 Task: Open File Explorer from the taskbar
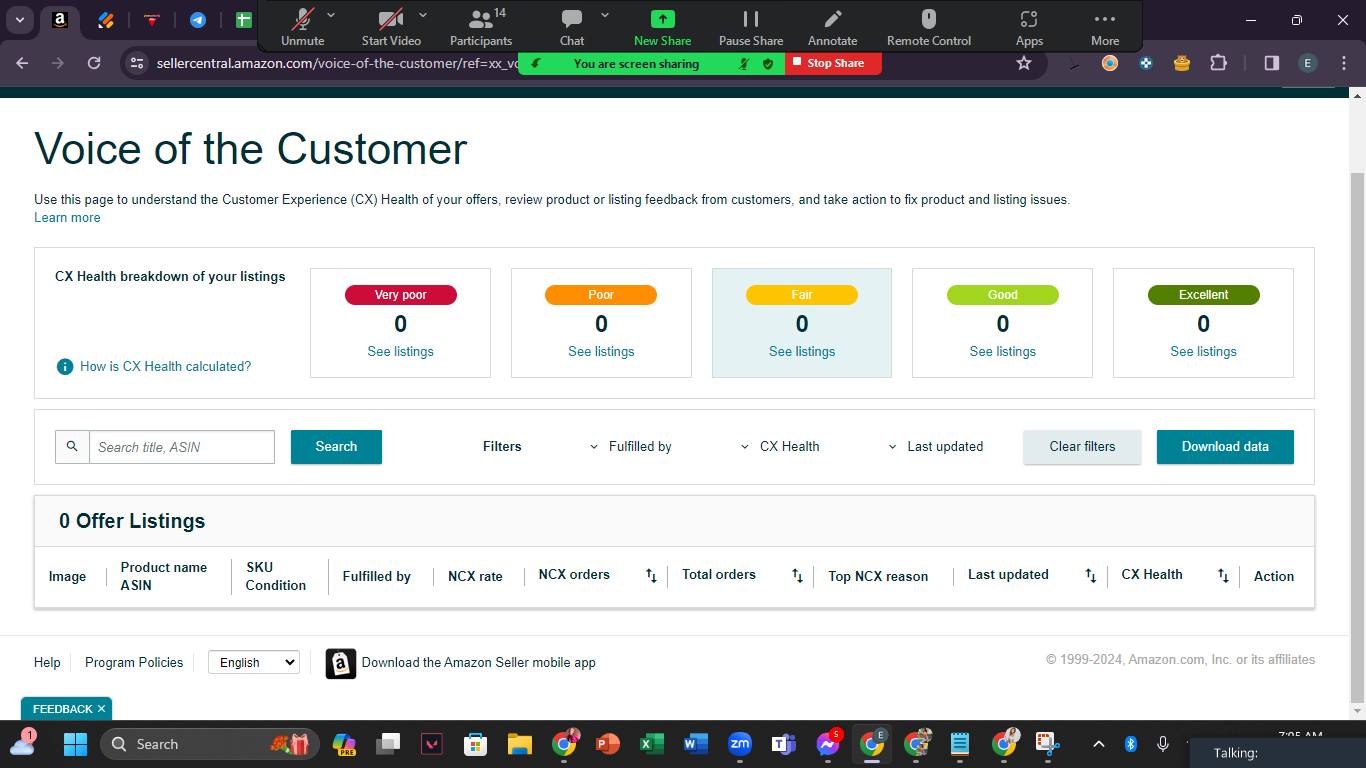[519, 744]
